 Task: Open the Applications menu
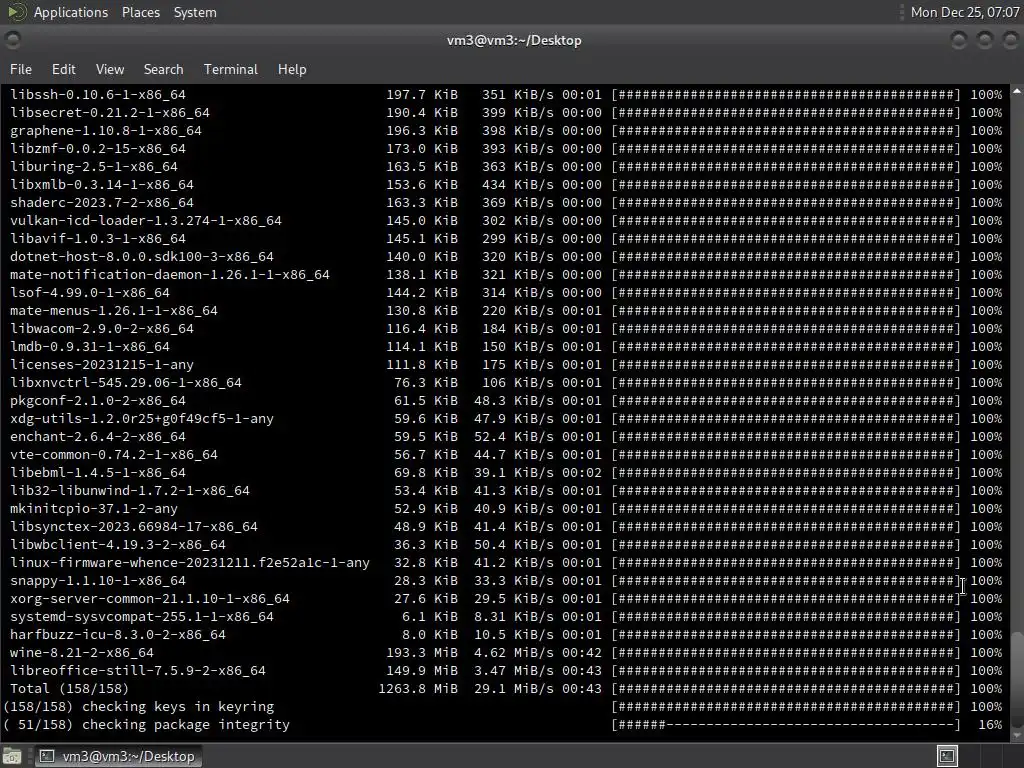(71, 12)
